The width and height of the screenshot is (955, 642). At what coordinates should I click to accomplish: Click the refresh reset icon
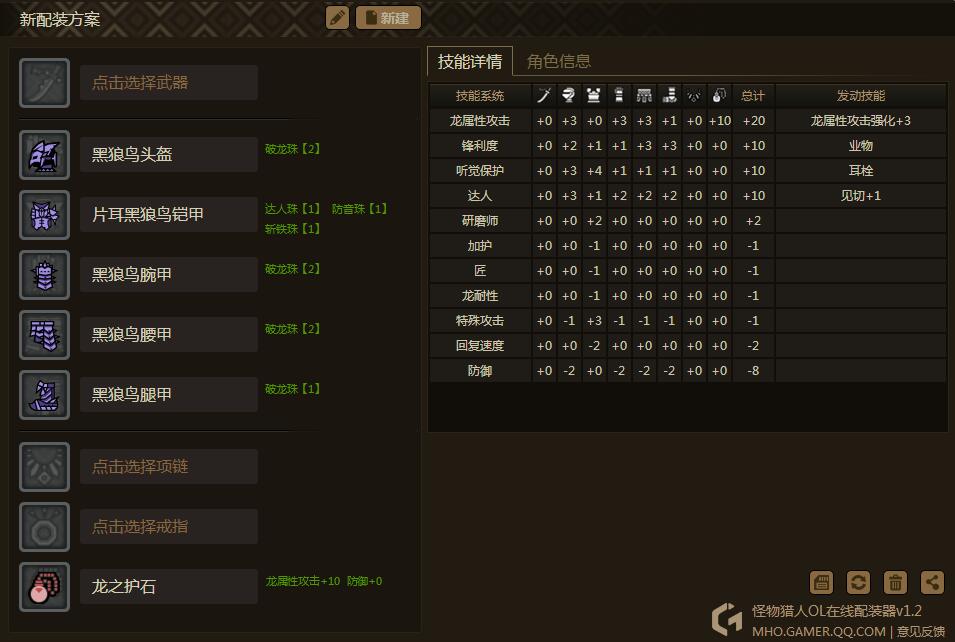coord(858,582)
